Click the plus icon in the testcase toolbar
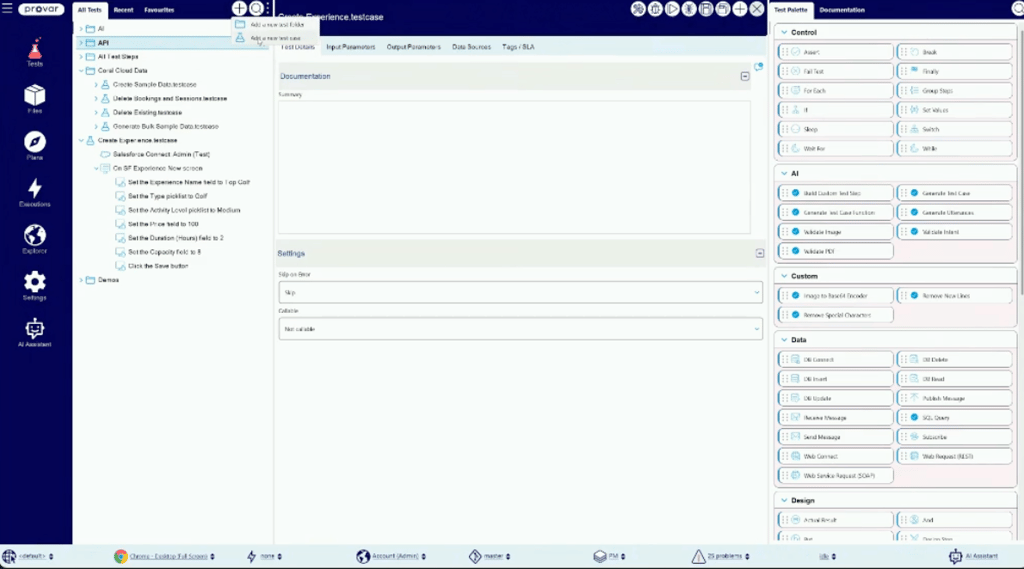Viewport: 1024px width, 569px height. click(740, 8)
